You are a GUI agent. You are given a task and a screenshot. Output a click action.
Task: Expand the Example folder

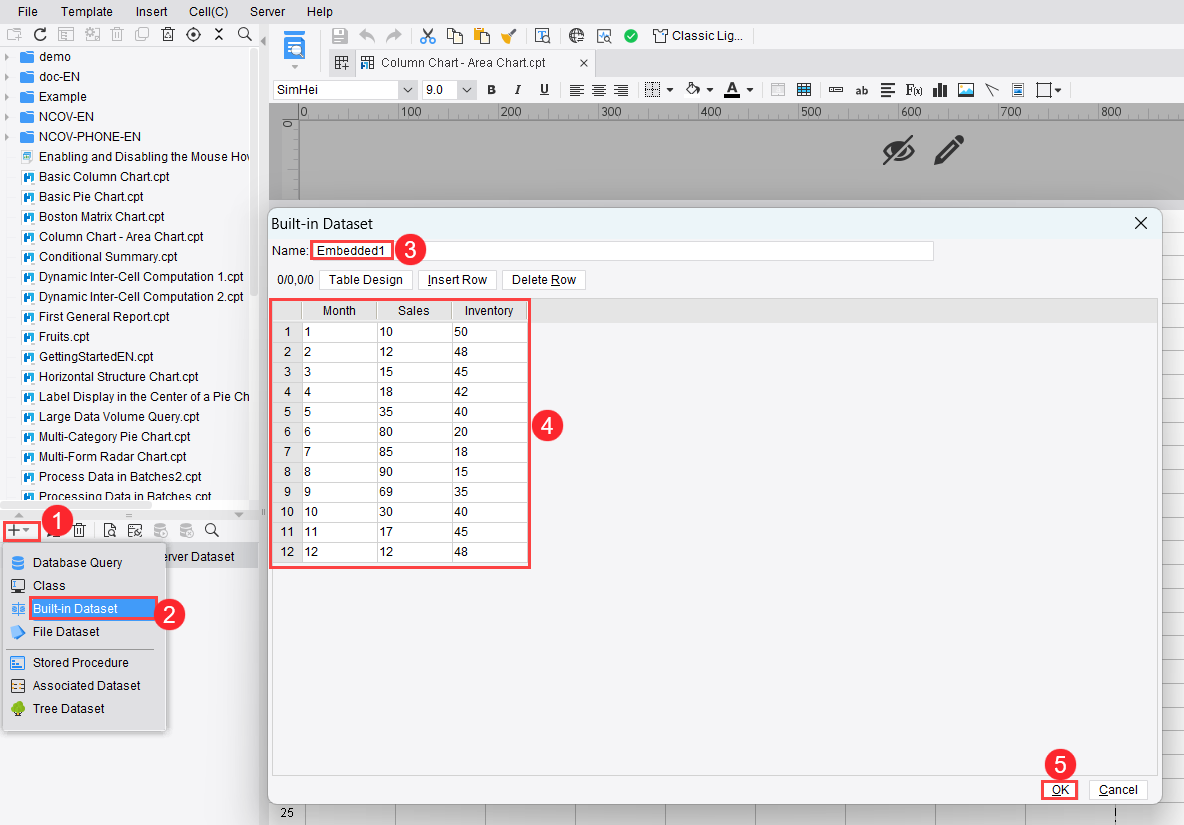click(x=8, y=97)
